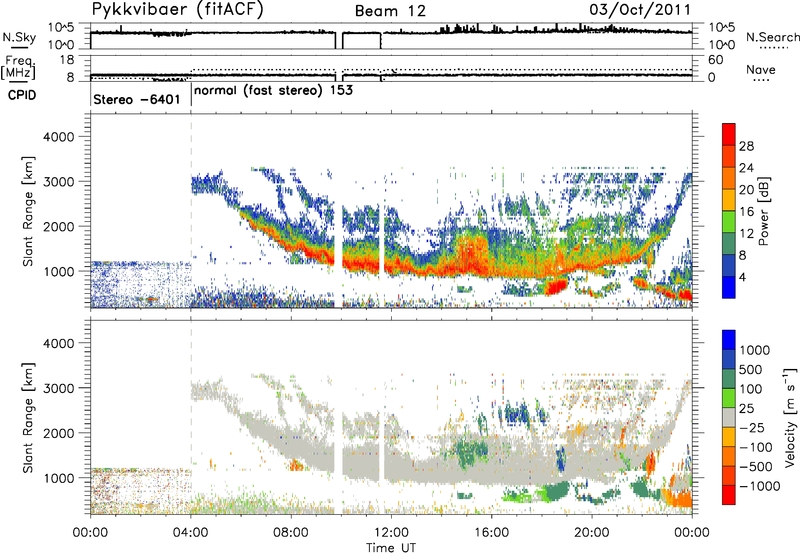Click the '16:00' time axis label

(491, 533)
